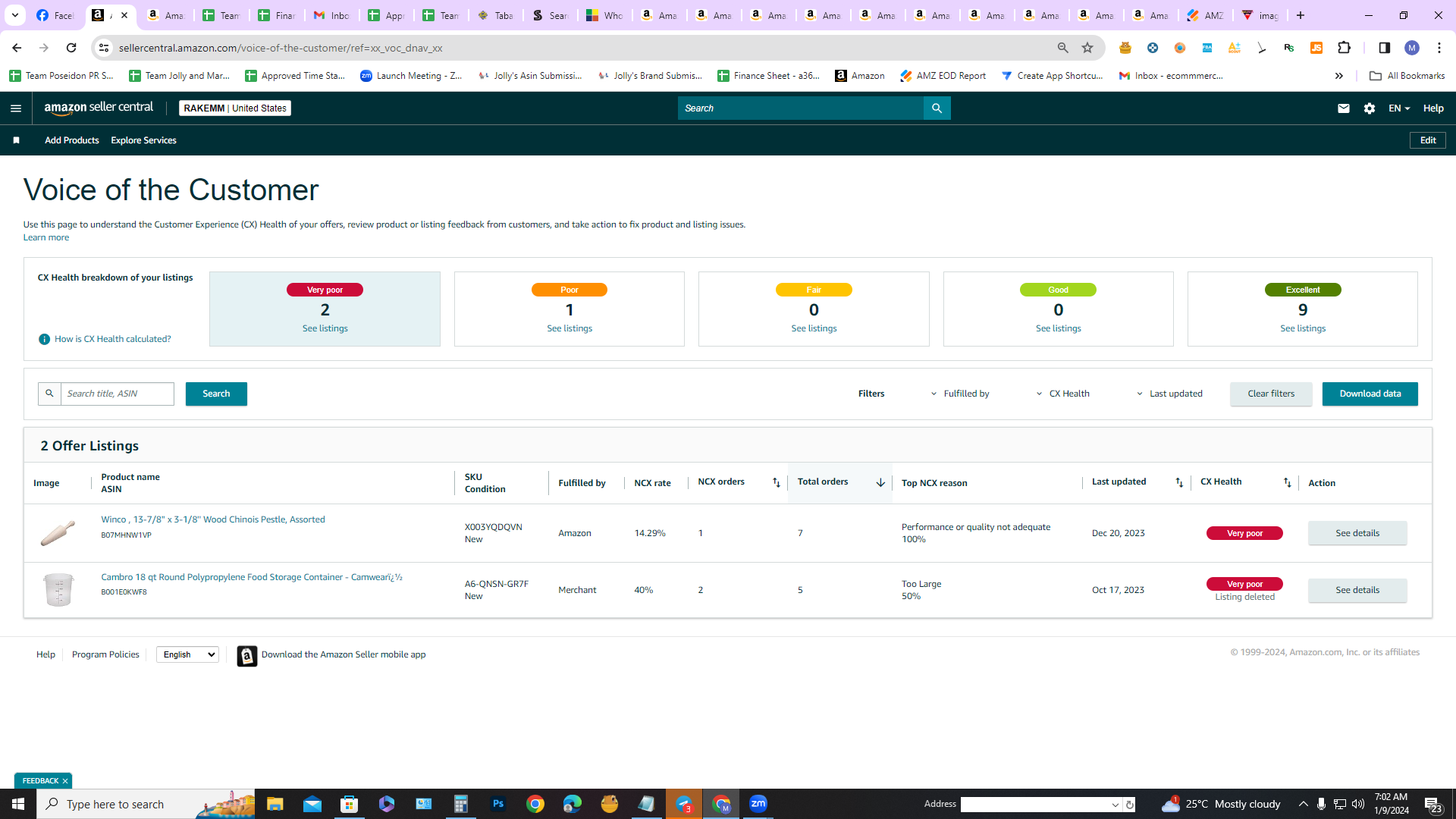Open the Chrome side panel icon
Image resolution: width=1456 pixels, height=819 pixels.
pos(1384,48)
